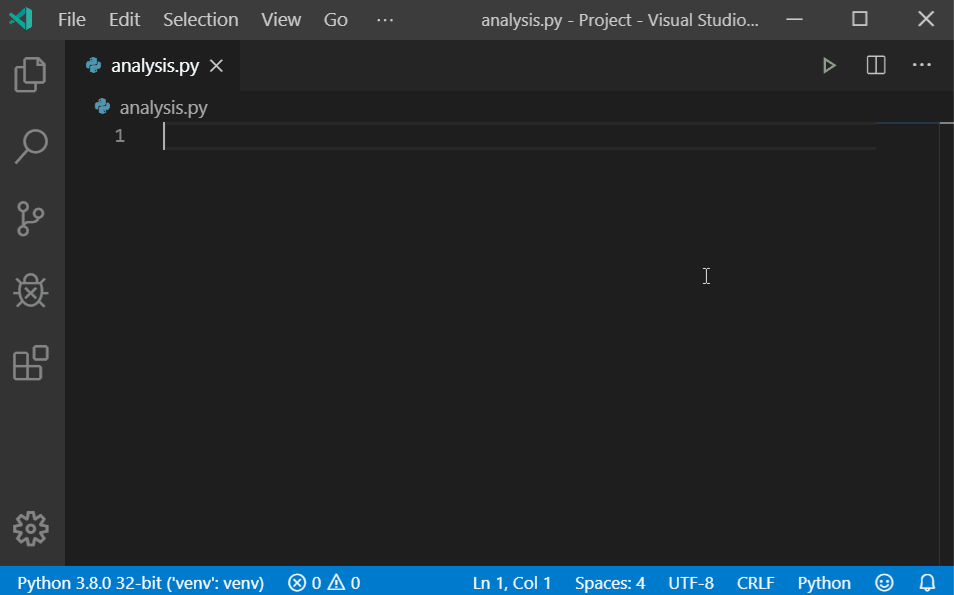Image resolution: width=954 pixels, height=595 pixels.
Task: Open the Debug view icon
Action: (x=31, y=291)
